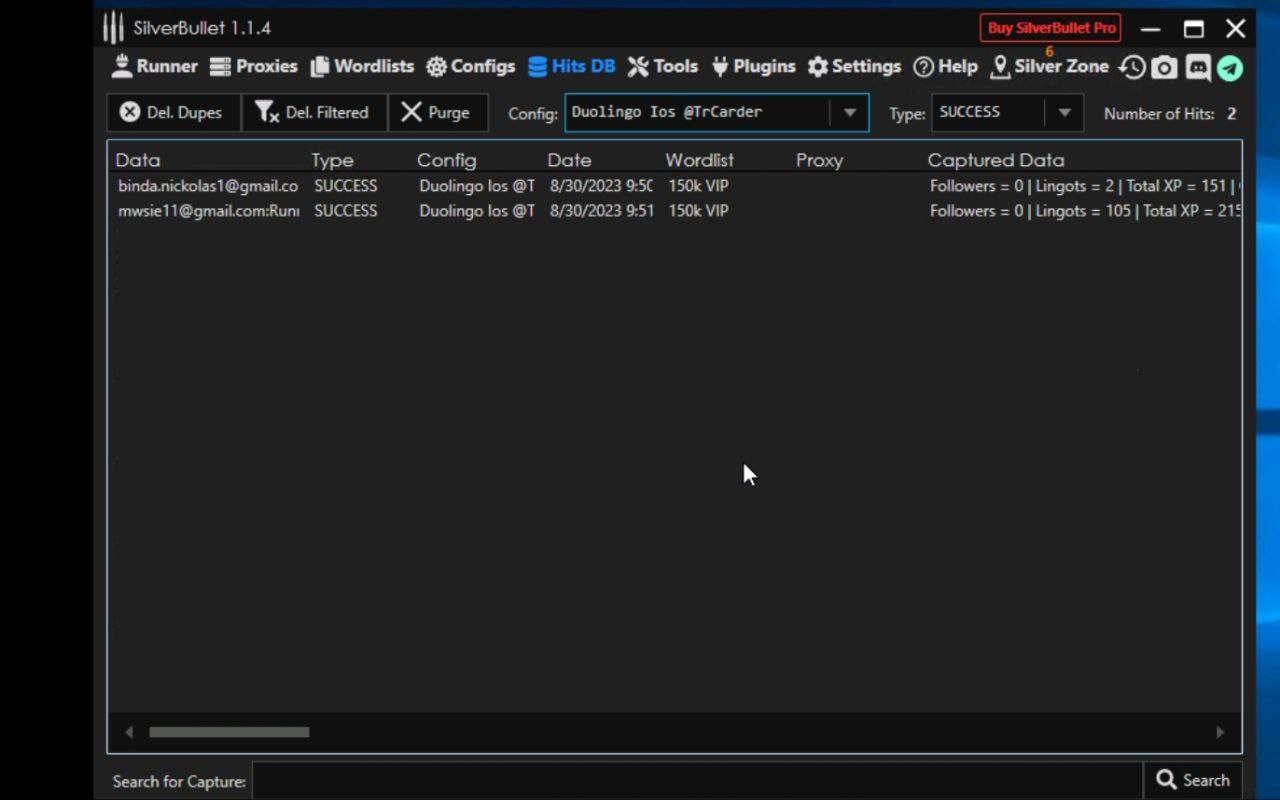Focus the Search for Capture input field
This screenshot has height=800, width=1280.
pyautogui.click(x=697, y=781)
